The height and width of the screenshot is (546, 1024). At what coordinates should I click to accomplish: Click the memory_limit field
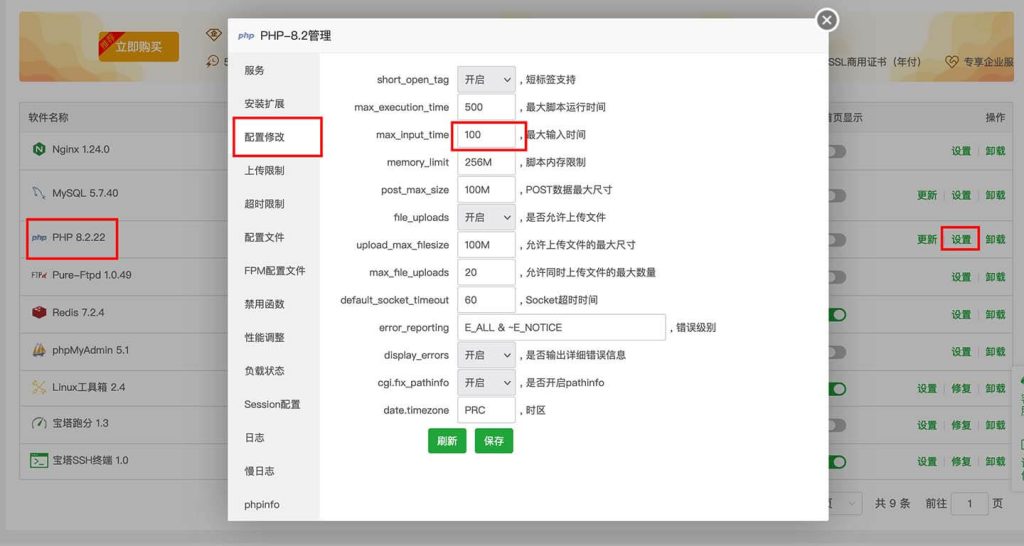click(x=487, y=162)
